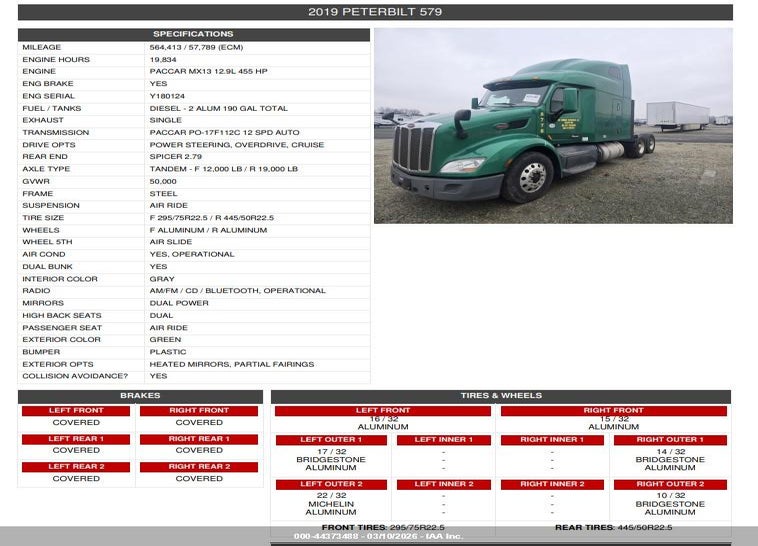Click the LEFT FRONT brake label
This screenshot has width=758, height=546.
(x=76, y=411)
